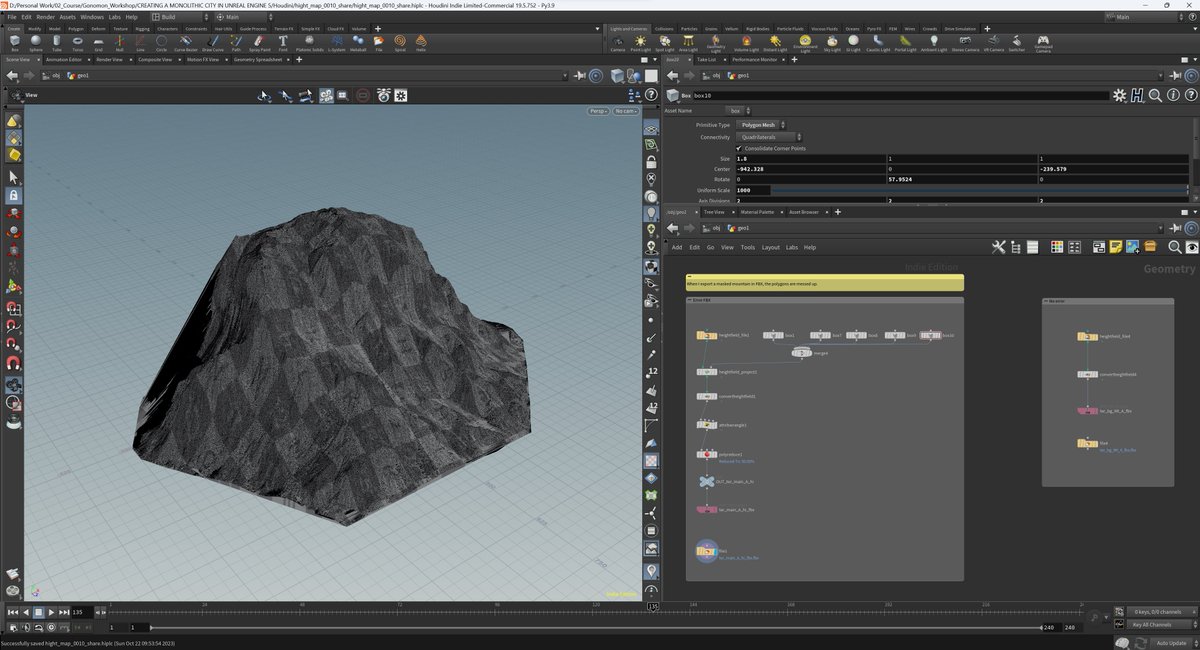Add a Point Light from the shelf

642,43
